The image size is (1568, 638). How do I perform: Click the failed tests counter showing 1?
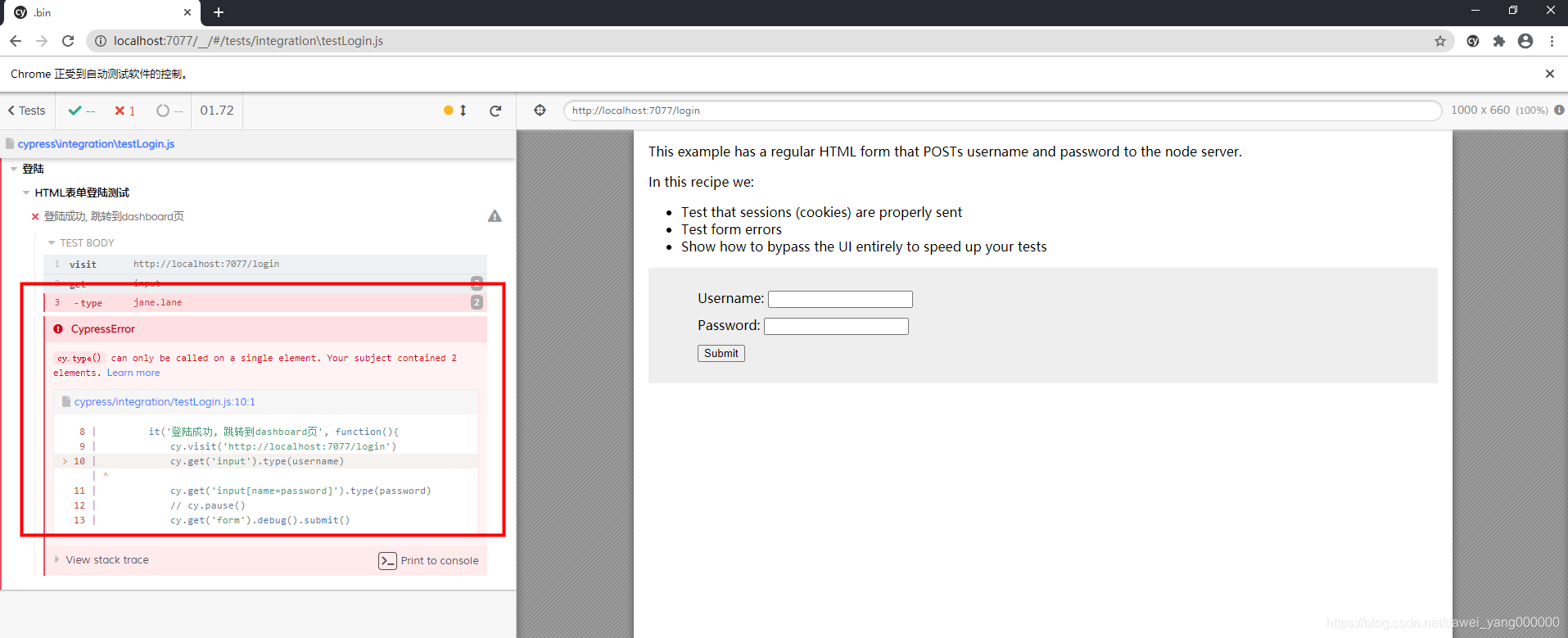125,111
